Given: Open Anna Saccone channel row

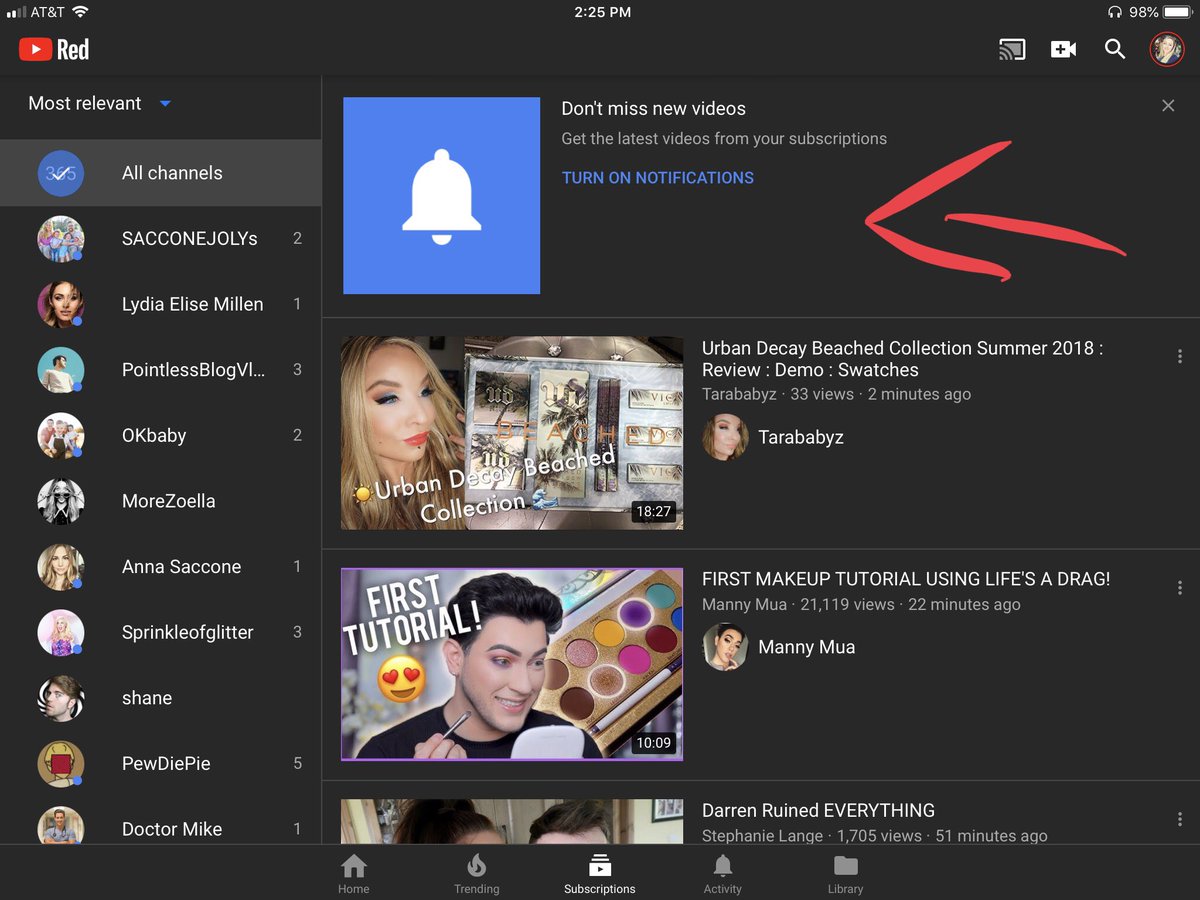Looking at the screenshot, I should tap(160, 567).
